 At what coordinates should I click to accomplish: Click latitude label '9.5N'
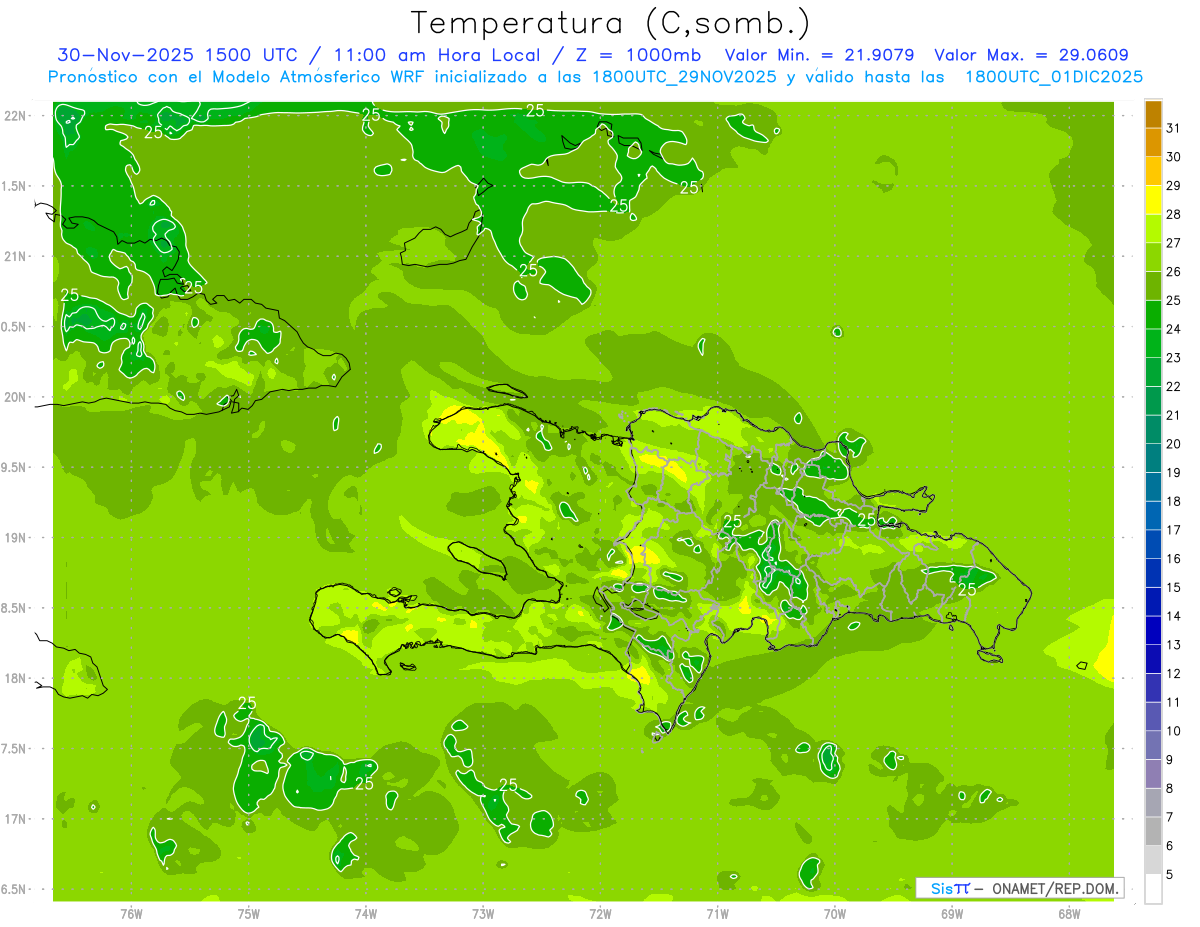[14, 467]
